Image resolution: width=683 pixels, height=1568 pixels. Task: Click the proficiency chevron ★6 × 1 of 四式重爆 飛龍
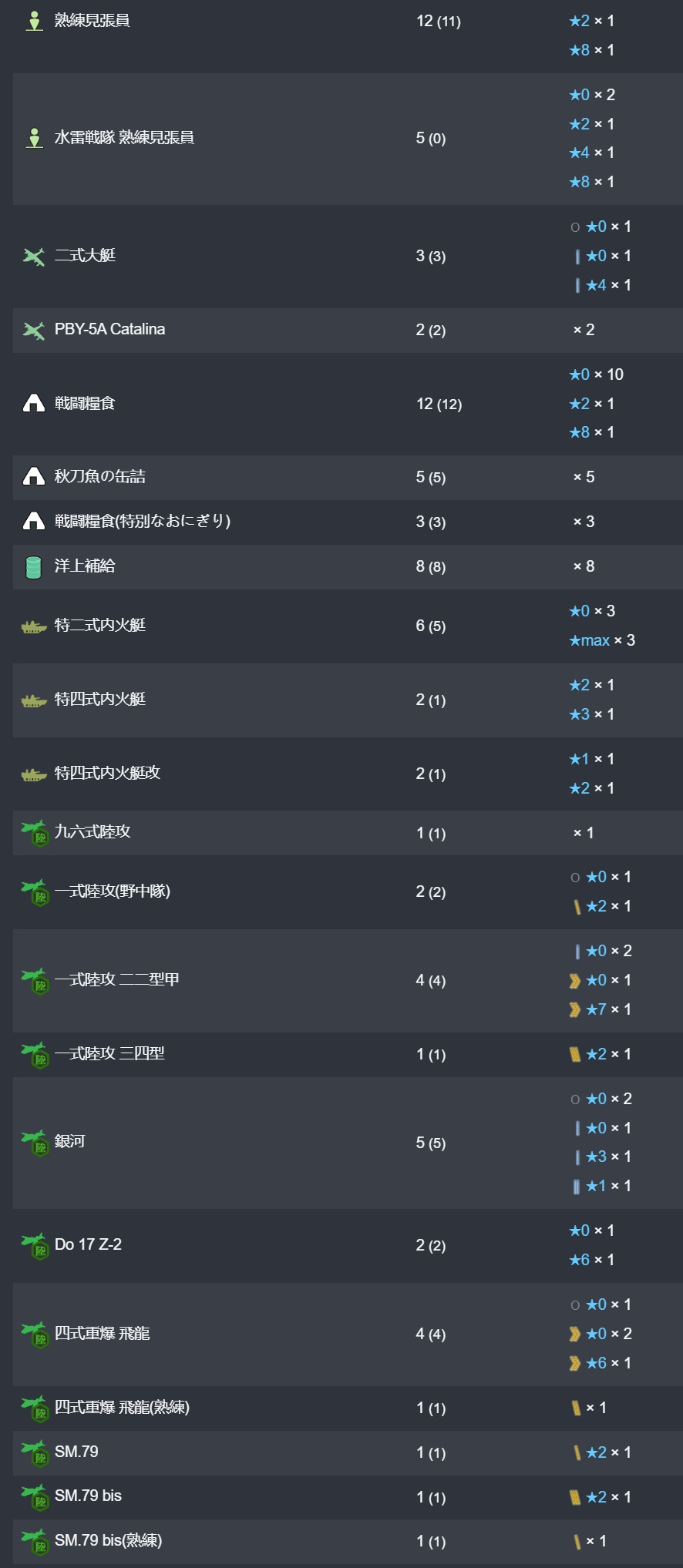tap(601, 1363)
